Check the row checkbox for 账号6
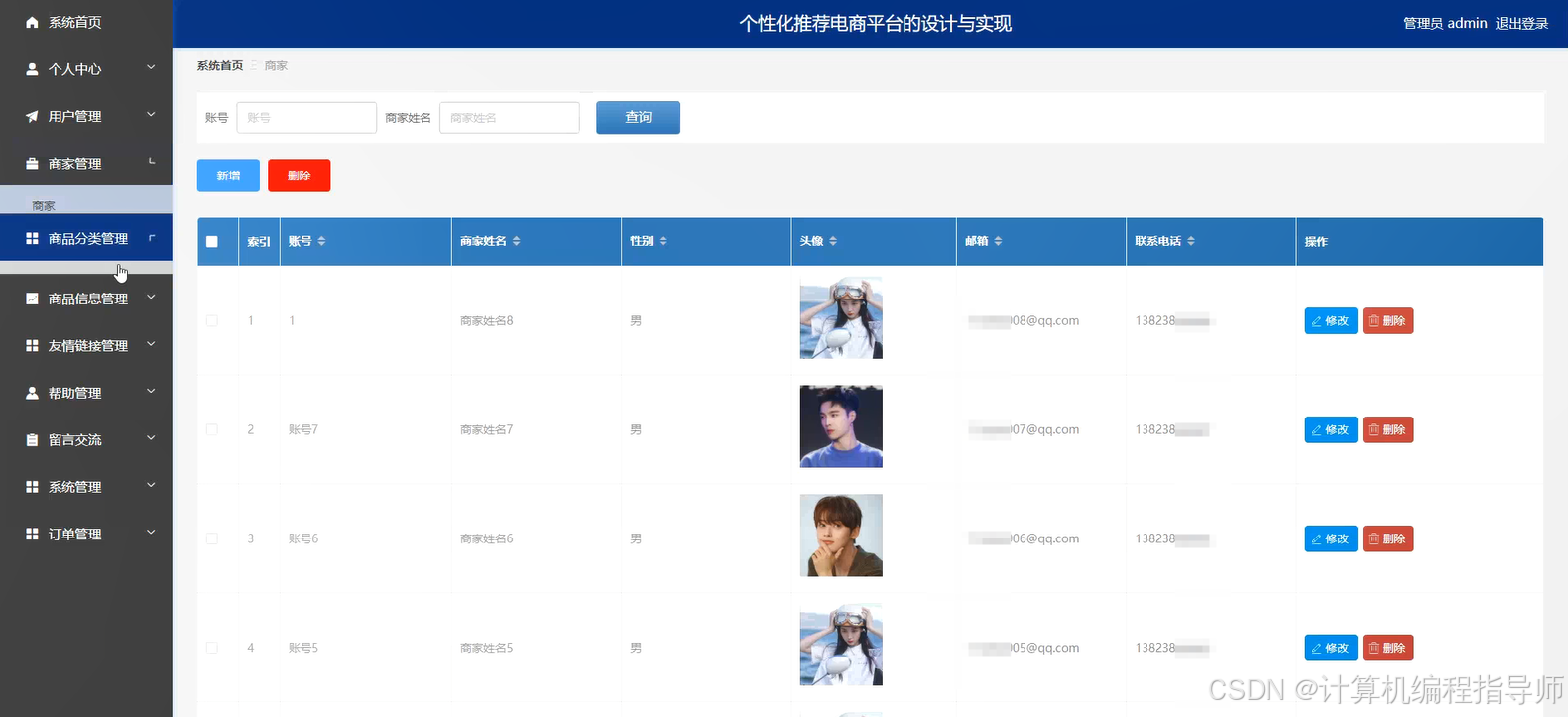The image size is (1568, 717). click(212, 538)
